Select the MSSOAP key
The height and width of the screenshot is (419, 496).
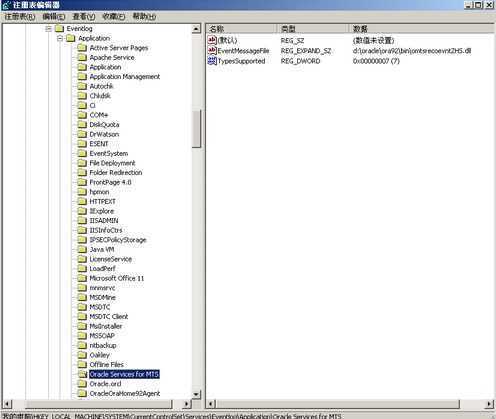(102, 336)
